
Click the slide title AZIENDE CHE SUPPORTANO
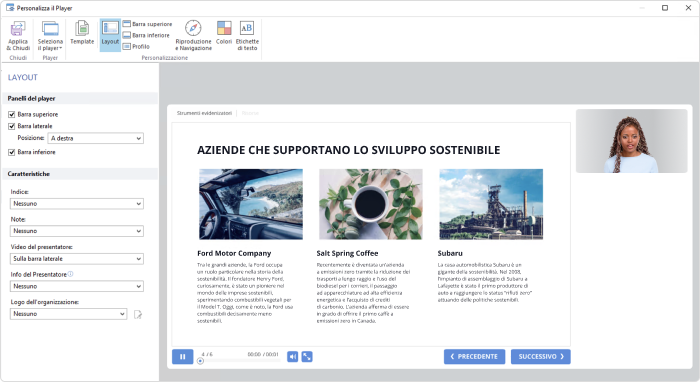(x=348, y=150)
